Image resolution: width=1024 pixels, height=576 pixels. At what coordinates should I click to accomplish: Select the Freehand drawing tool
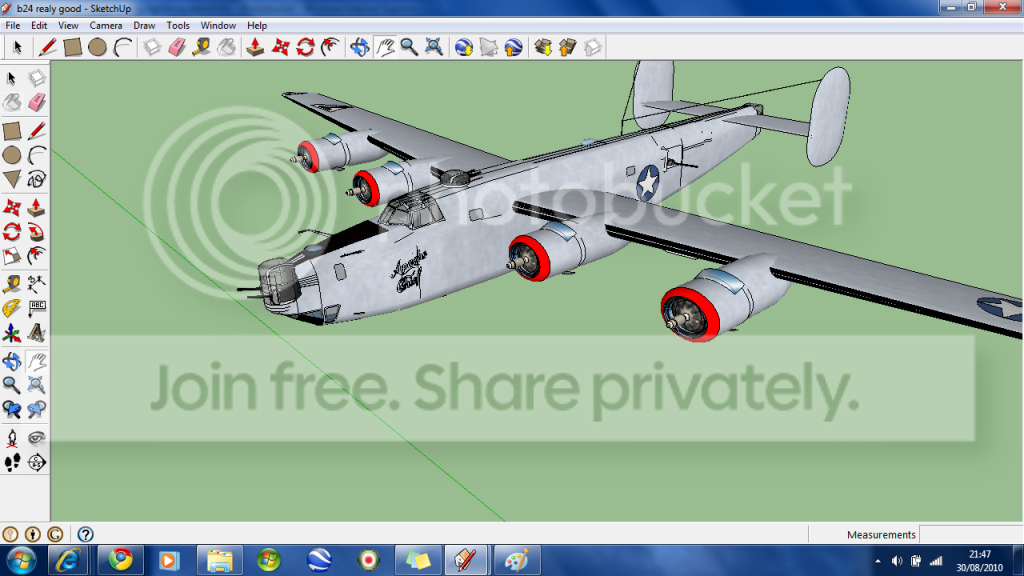click(x=37, y=179)
